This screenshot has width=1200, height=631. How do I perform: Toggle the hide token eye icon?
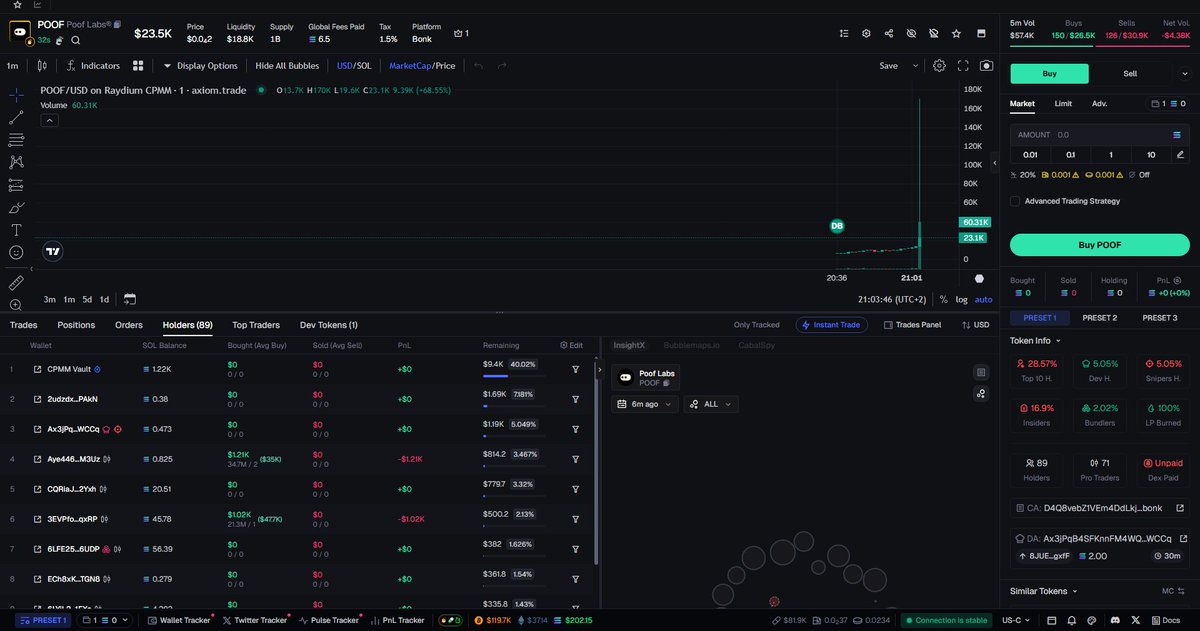[x=911, y=33]
